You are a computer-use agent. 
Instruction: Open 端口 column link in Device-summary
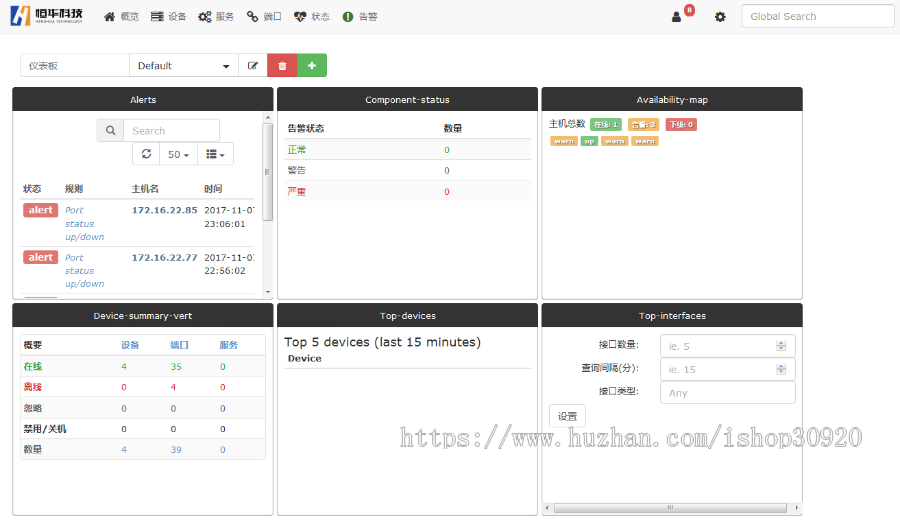(179, 345)
